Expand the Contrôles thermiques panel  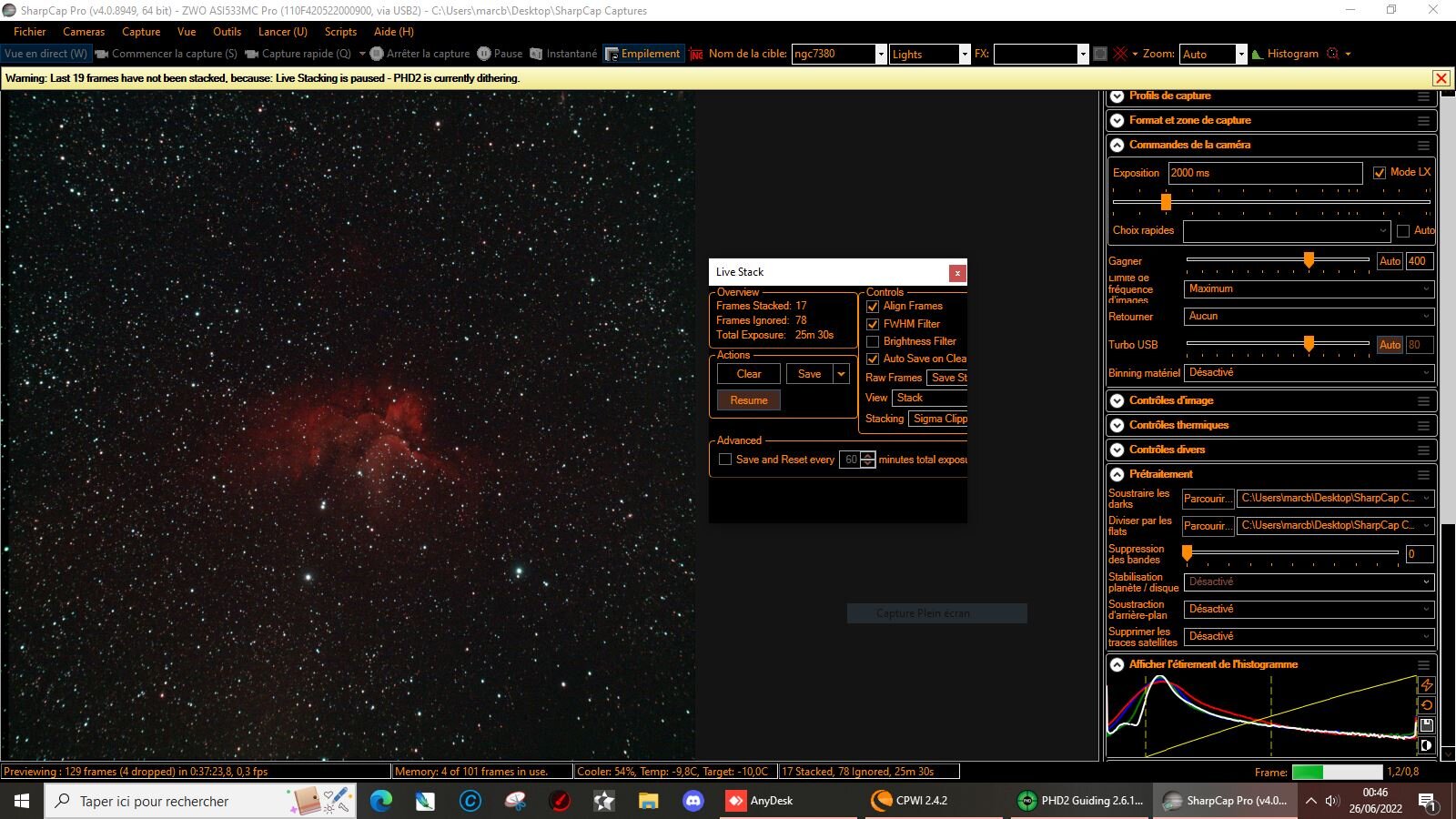tap(1117, 426)
